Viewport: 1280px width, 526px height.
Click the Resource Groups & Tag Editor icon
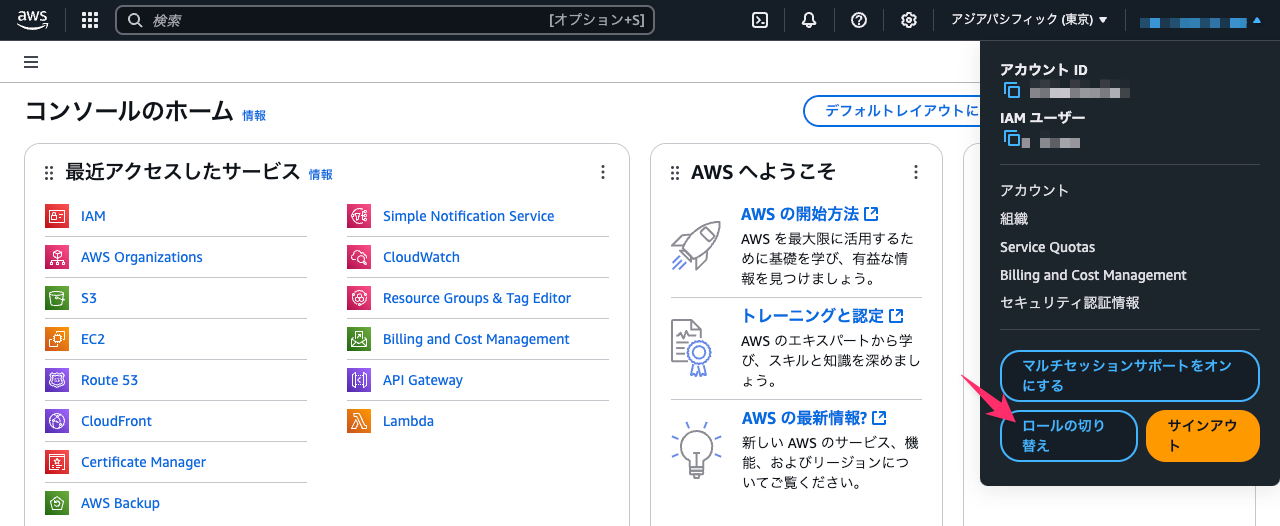click(359, 298)
